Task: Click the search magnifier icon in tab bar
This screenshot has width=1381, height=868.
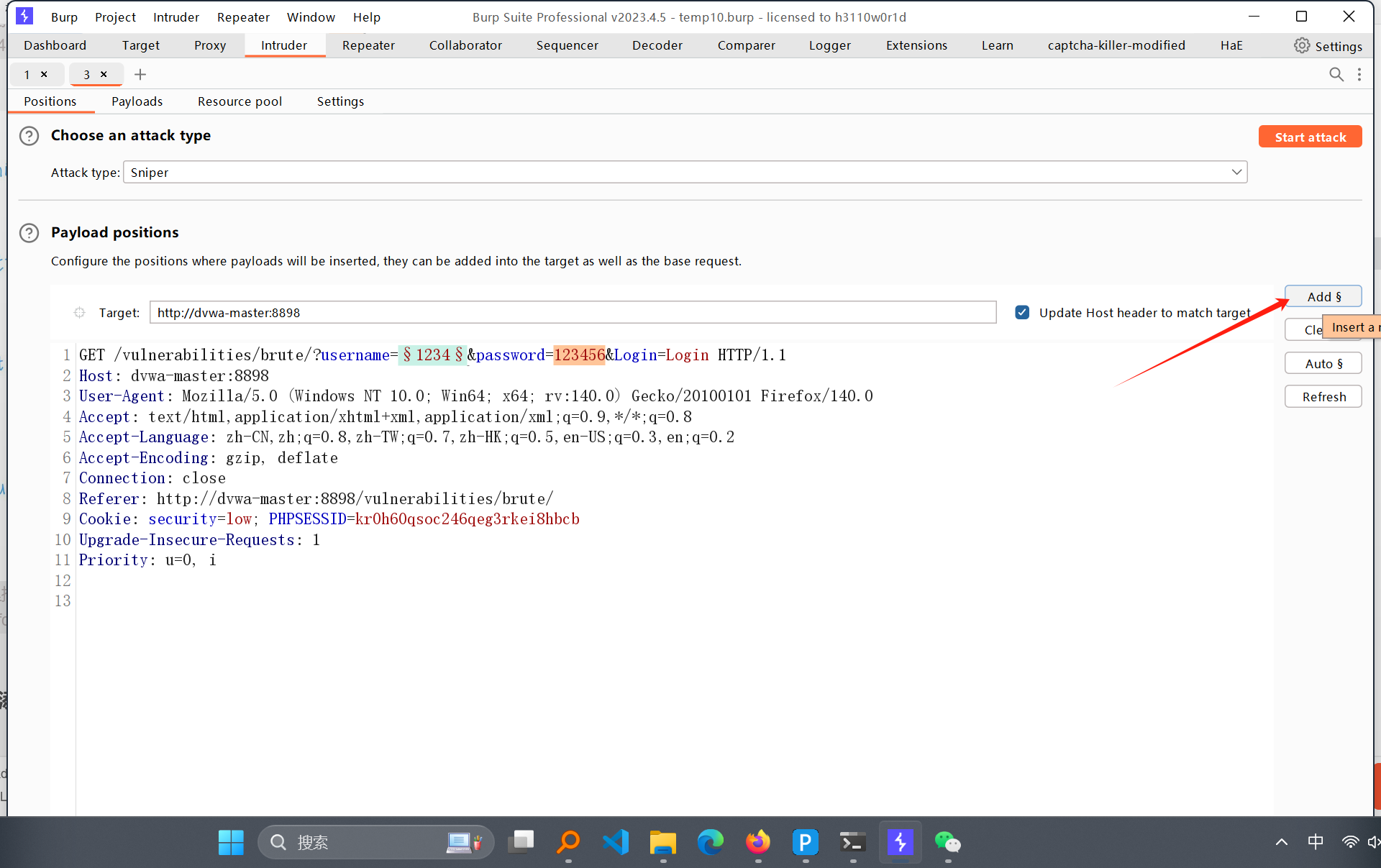Action: (x=1336, y=74)
